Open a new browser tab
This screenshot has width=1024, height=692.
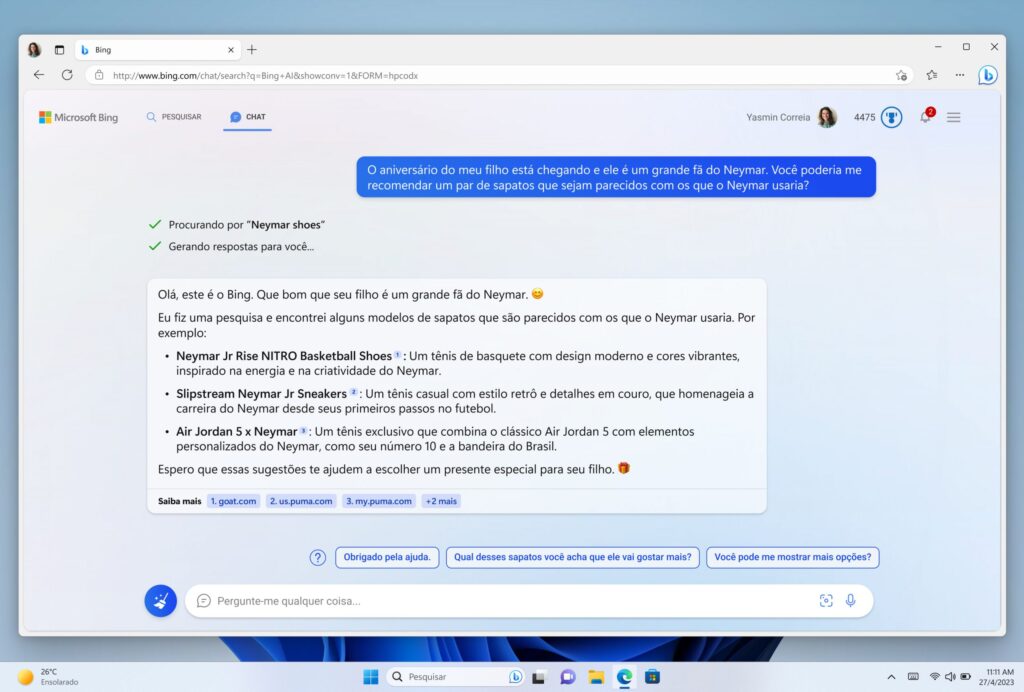[x=252, y=50]
